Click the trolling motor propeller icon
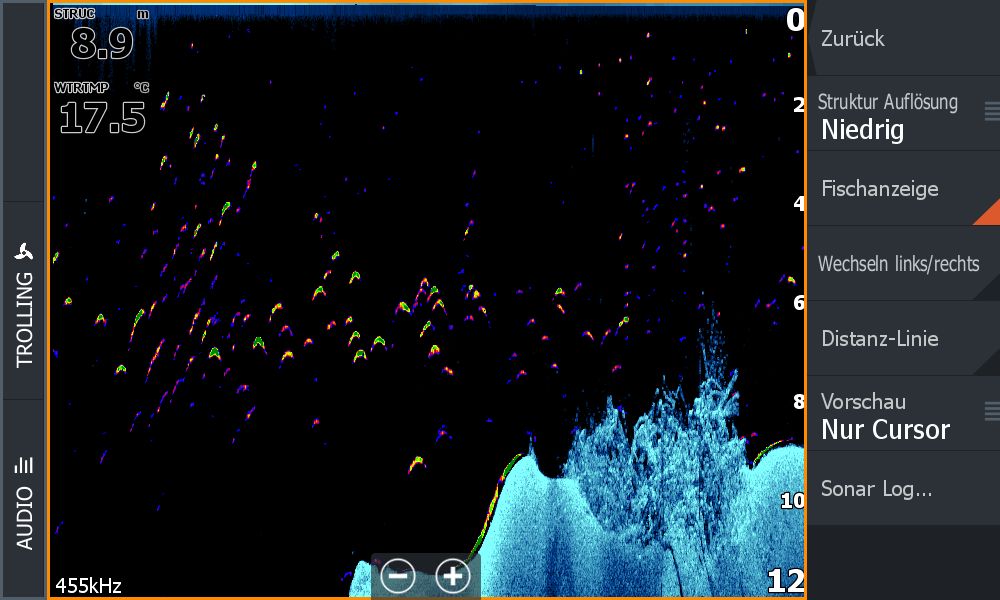The image size is (1000, 600). point(24,251)
